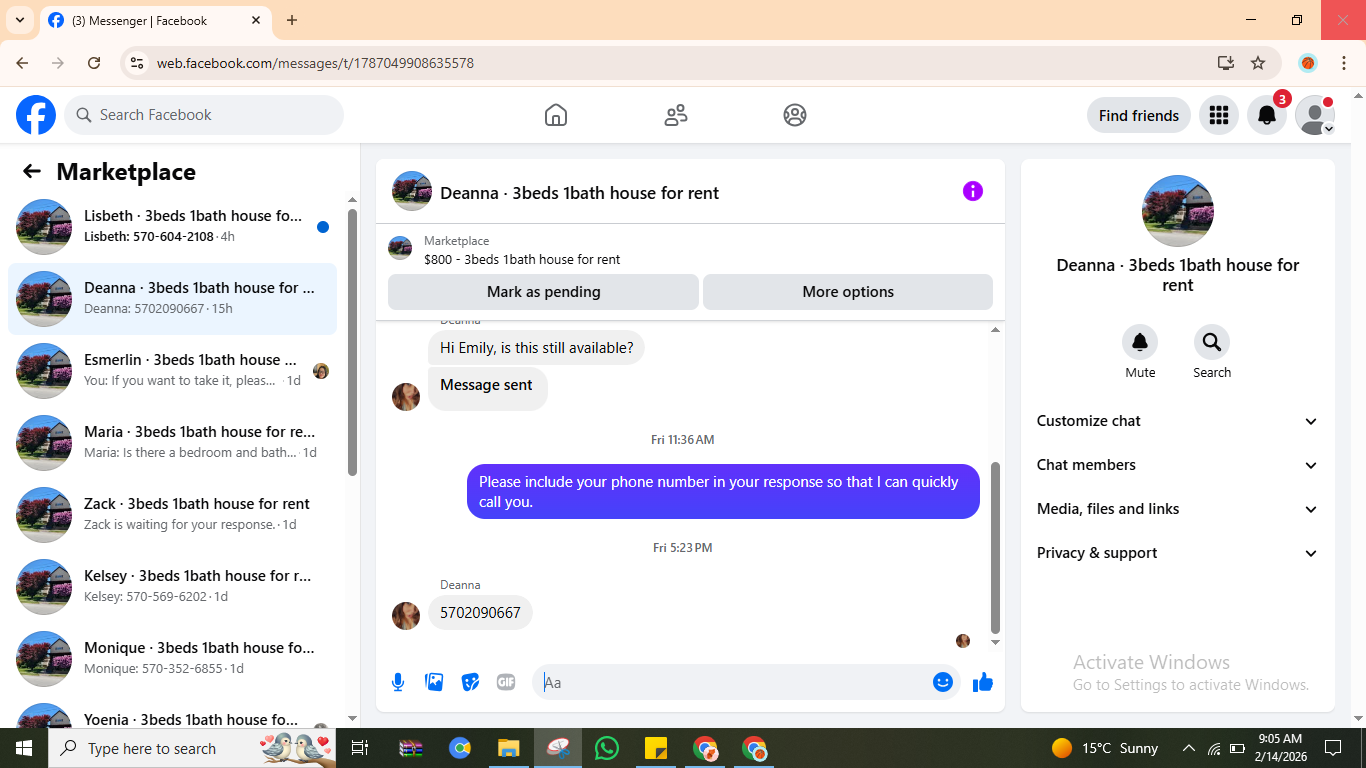Send a thumbs-up like
The image size is (1366, 768).
coord(983,682)
